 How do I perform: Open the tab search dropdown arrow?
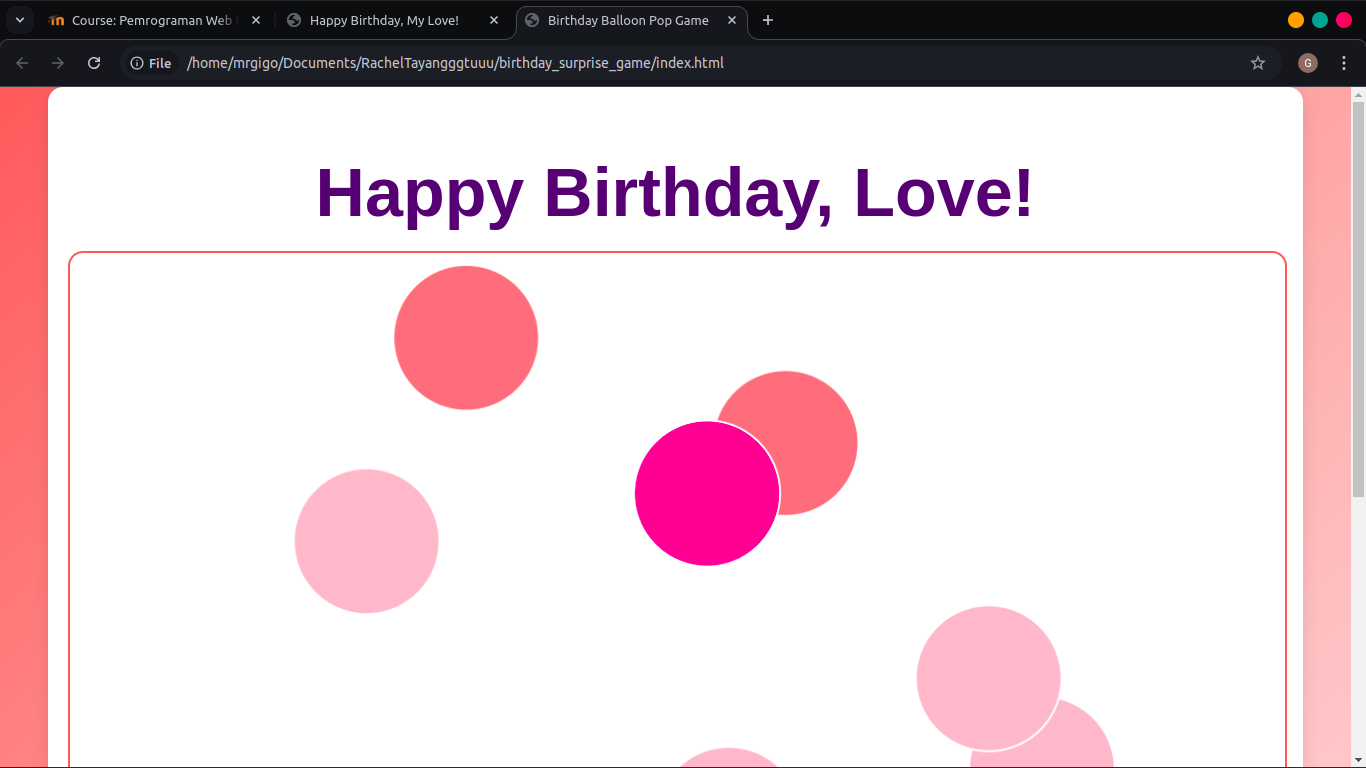pos(19,20)
